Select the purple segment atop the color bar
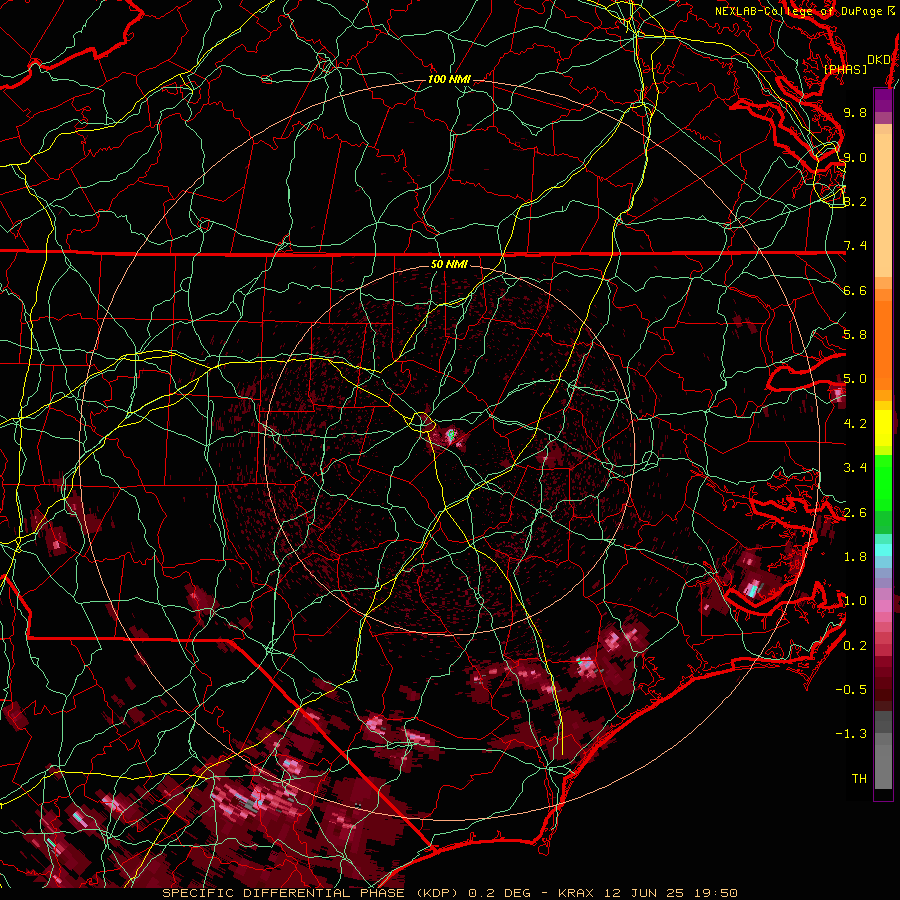900x900 pixels. (883, 100)
